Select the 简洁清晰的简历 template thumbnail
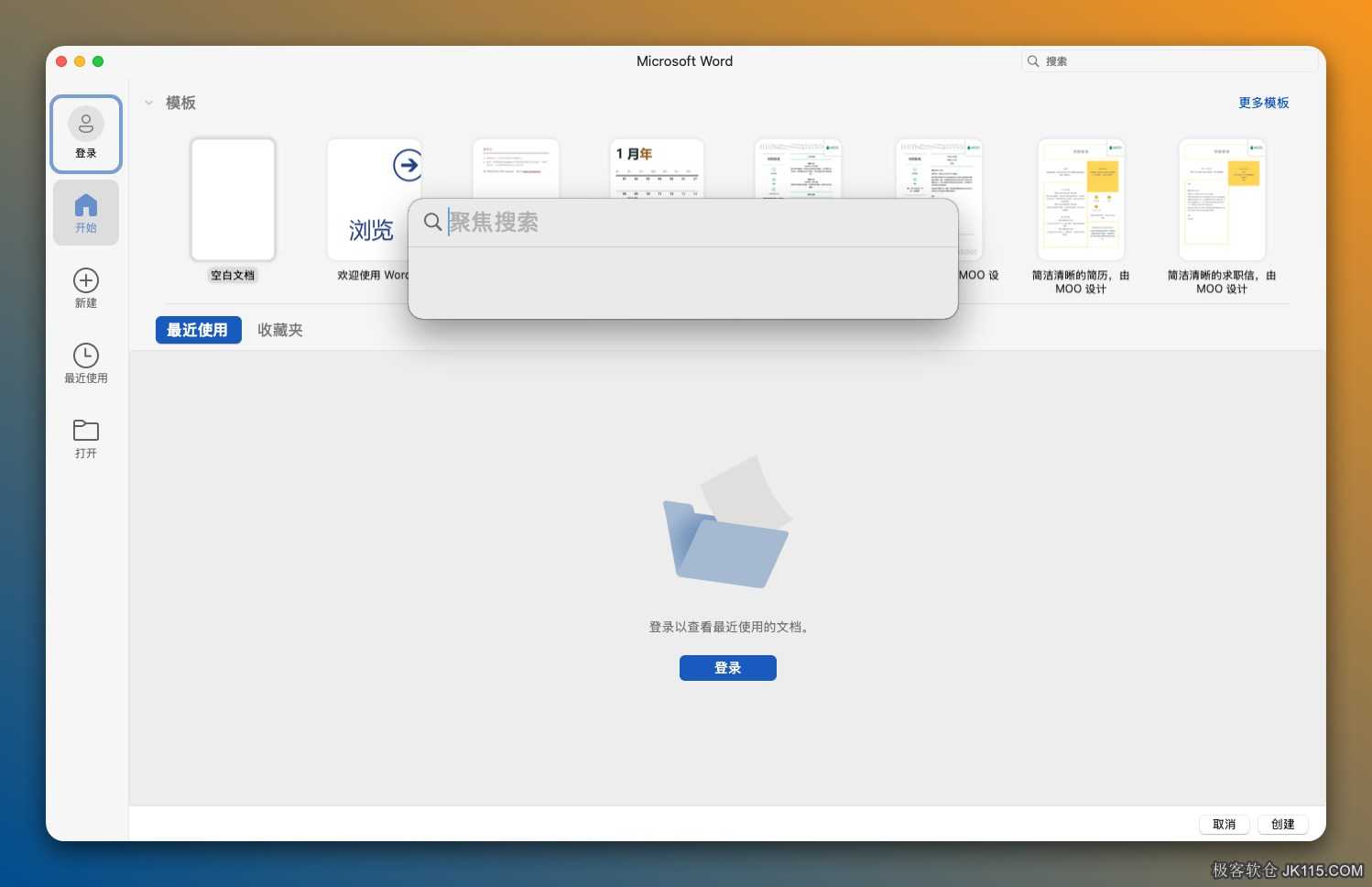Screen dimensions: 1372x887 1081,200
